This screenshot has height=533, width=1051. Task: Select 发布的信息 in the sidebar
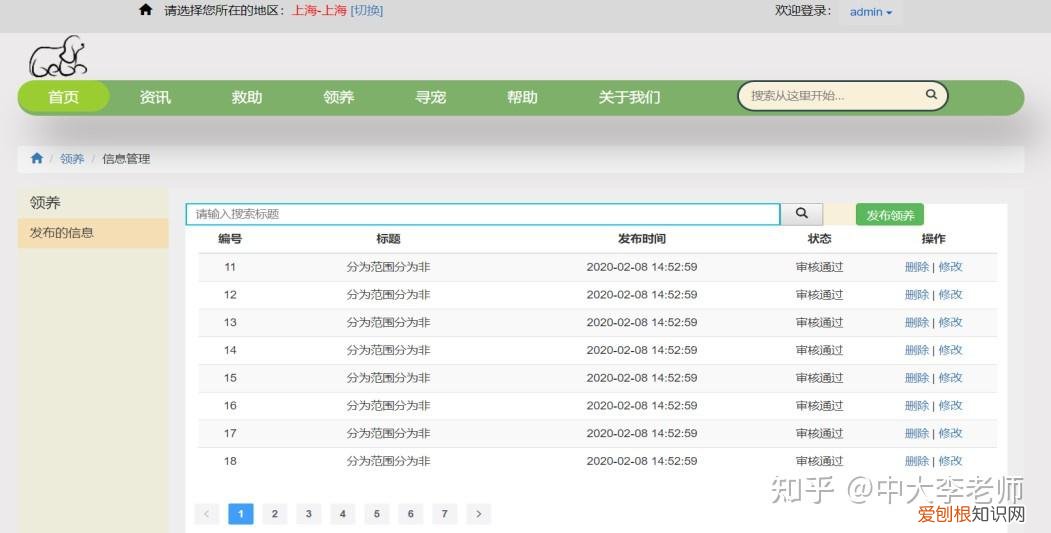93,233
